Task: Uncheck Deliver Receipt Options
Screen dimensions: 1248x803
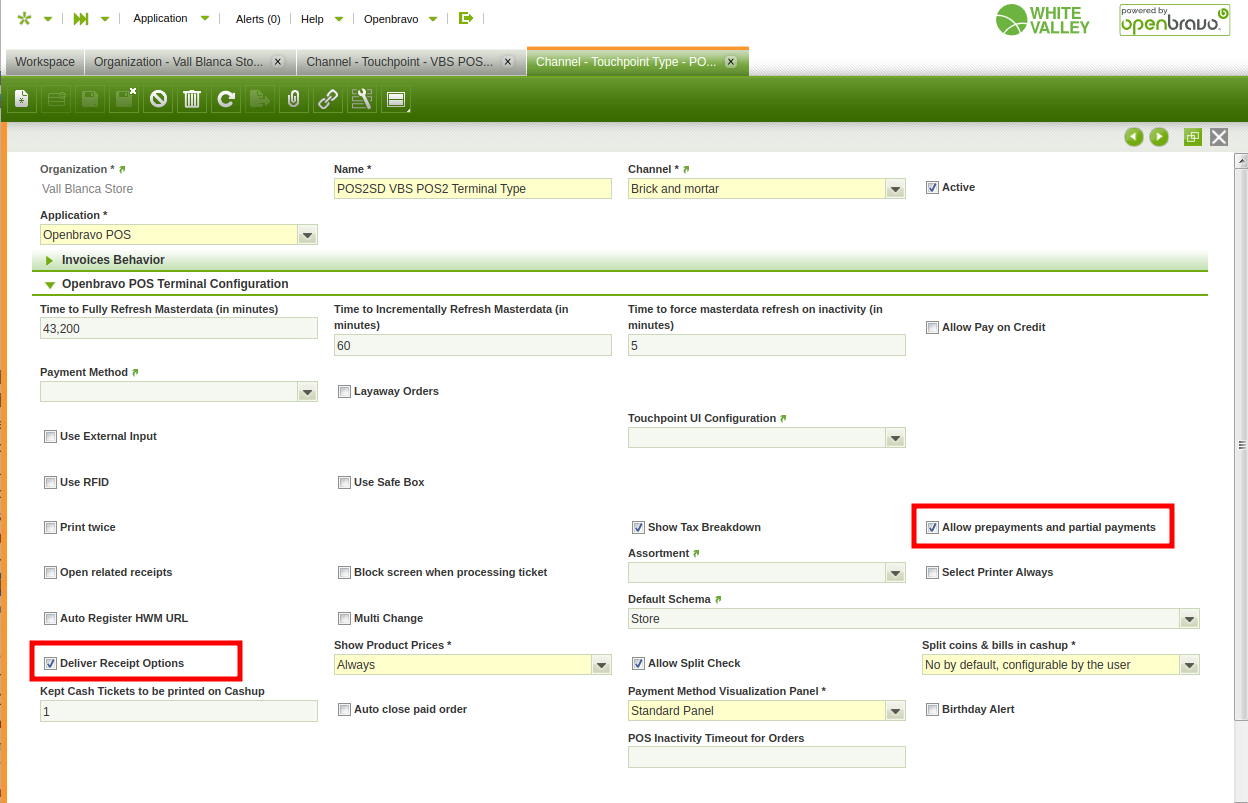Action: [x=50, y=663]
